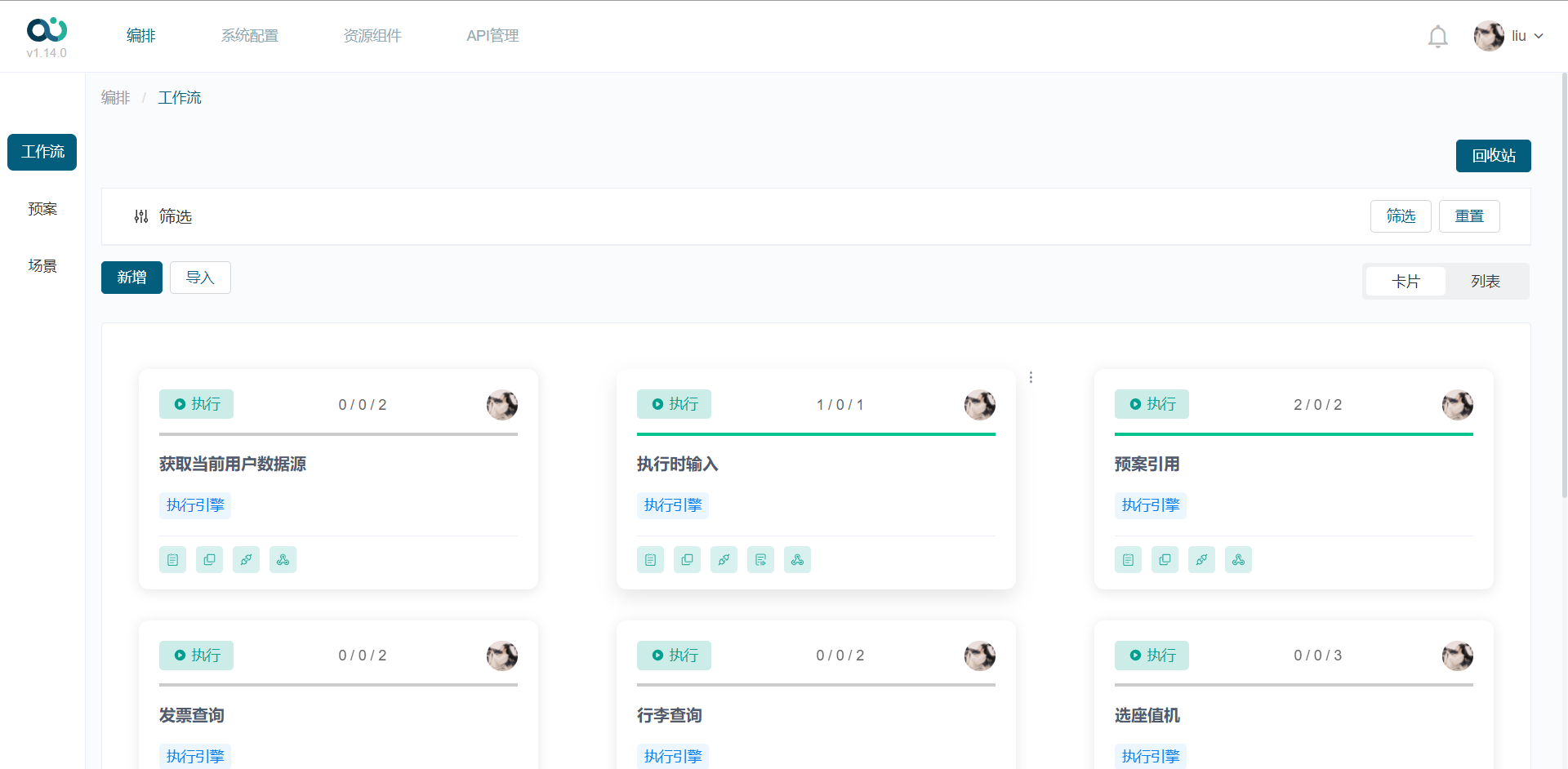Click the webhook icon on the 预案引用 card
This screenshot has height=769, width=1568.
pyautogui.click(x=1238, y=559)
